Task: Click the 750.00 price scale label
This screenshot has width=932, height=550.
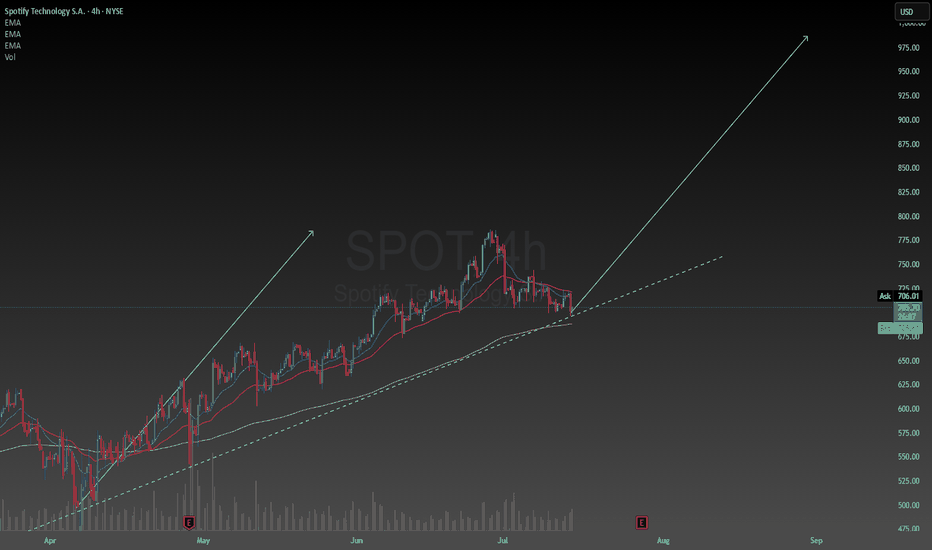Action: [x=908, y=265]
